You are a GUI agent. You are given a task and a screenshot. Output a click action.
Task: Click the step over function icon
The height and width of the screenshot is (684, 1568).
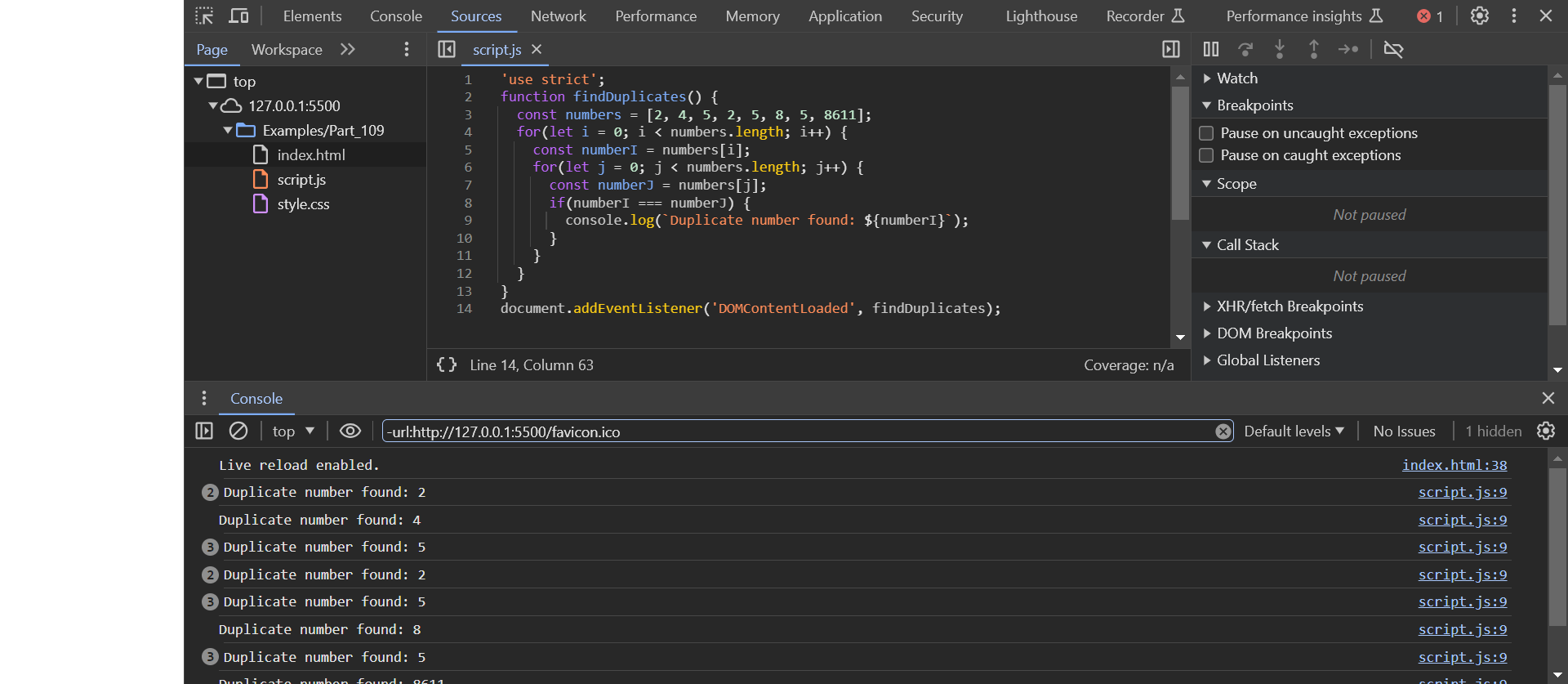(x=1245, y=49)
